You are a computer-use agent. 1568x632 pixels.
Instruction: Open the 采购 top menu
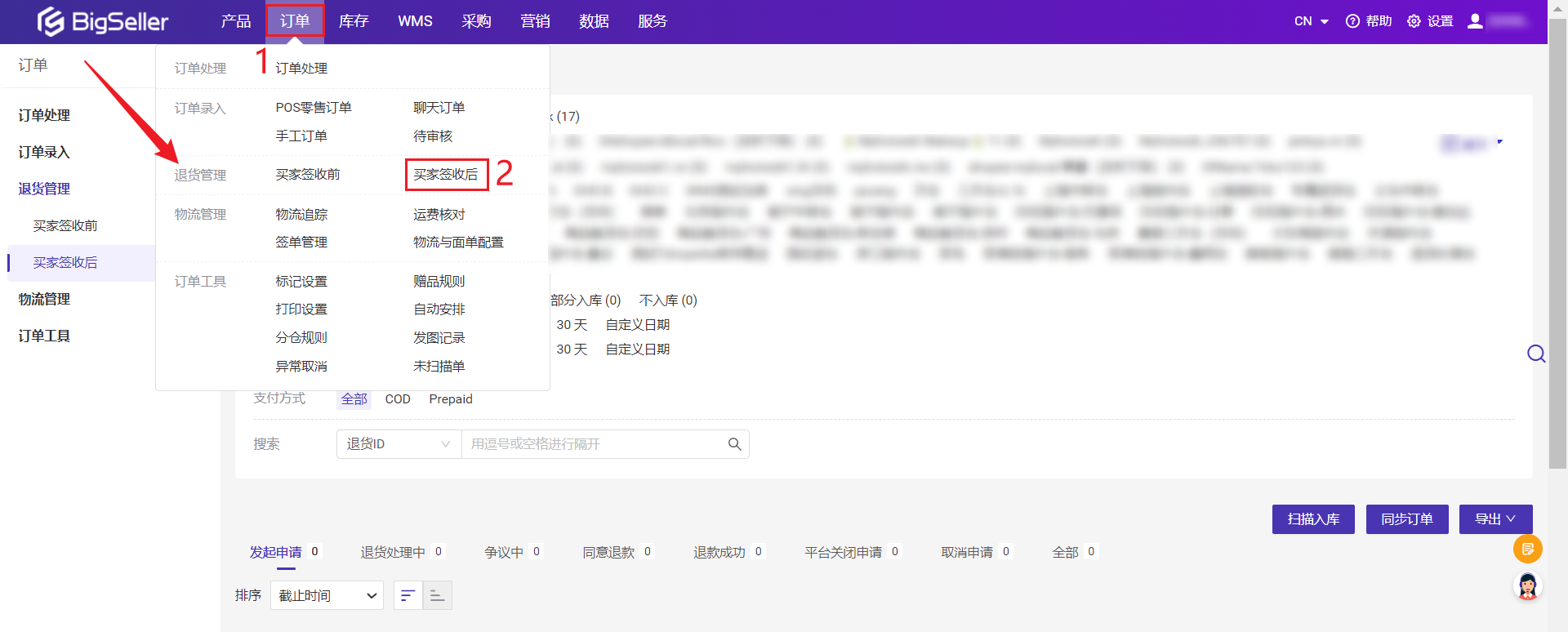click(x=476, y=21)
